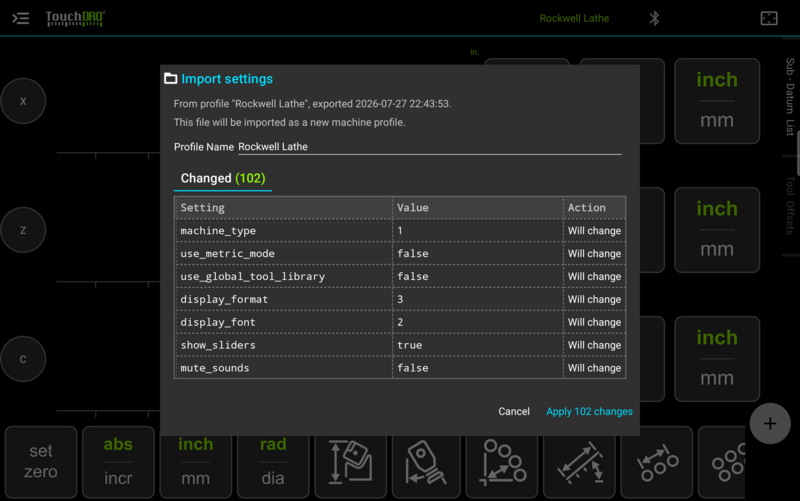Open the diagonal distance measurement function

(579, 462)
